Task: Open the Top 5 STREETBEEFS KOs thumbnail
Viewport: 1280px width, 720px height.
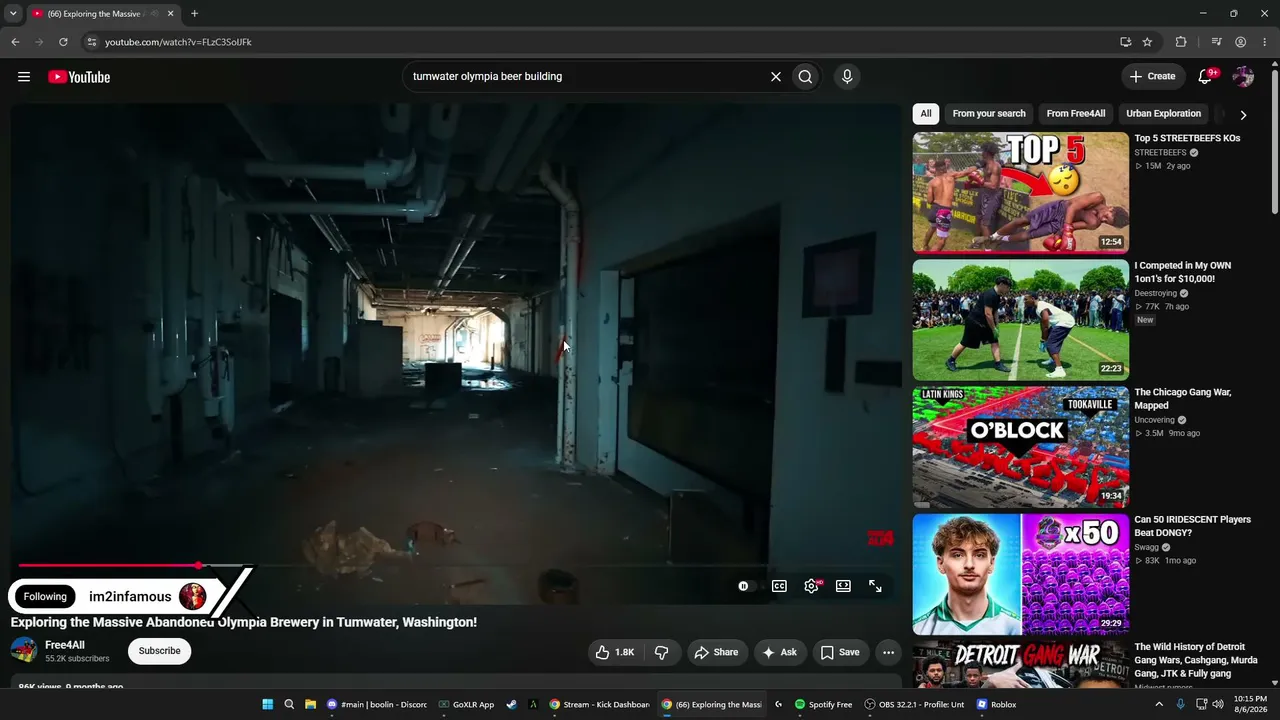Action: [1021, 192]
